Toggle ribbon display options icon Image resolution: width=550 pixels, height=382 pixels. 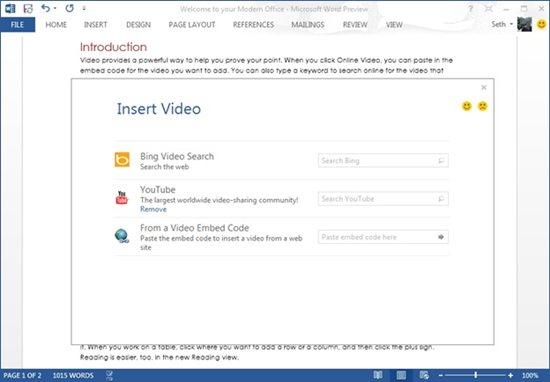click(488, 9)
